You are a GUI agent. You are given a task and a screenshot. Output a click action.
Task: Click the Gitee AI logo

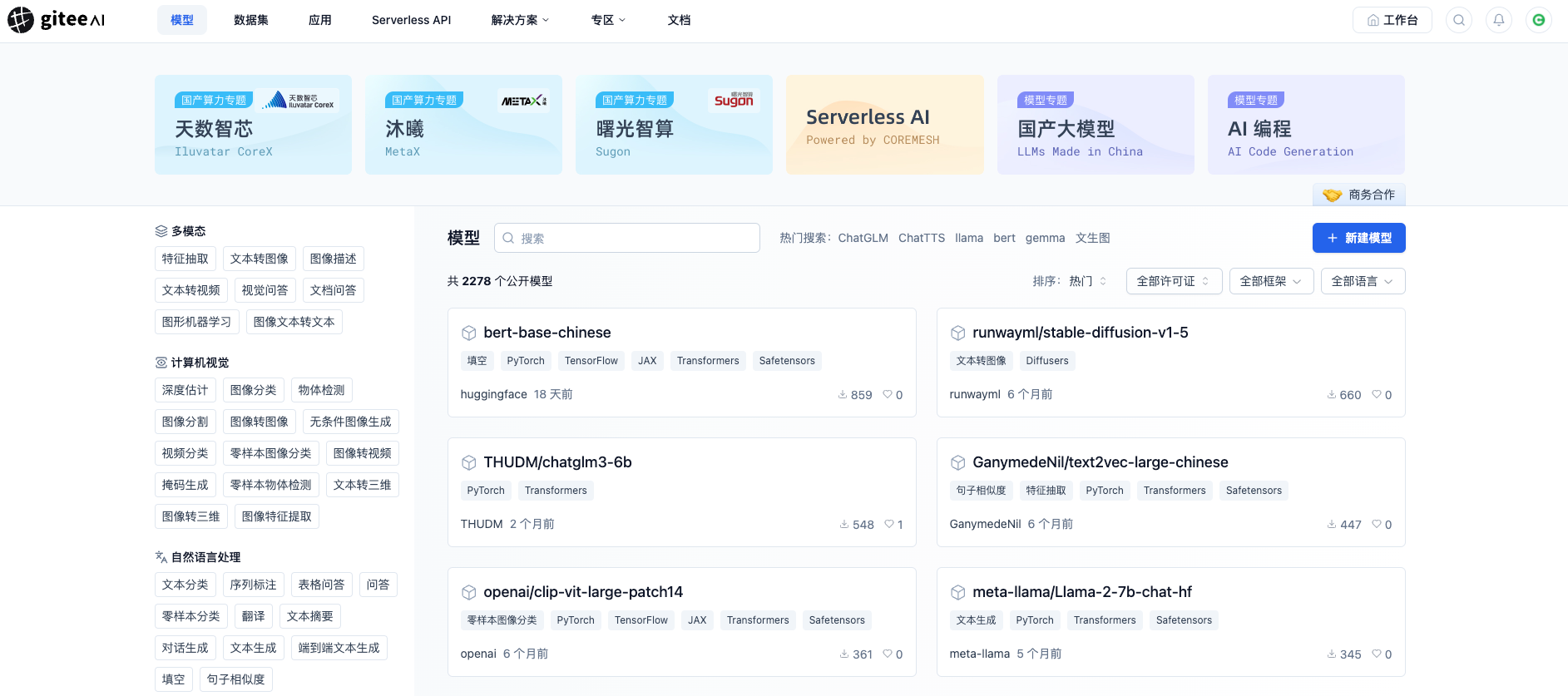click(57, 19)
